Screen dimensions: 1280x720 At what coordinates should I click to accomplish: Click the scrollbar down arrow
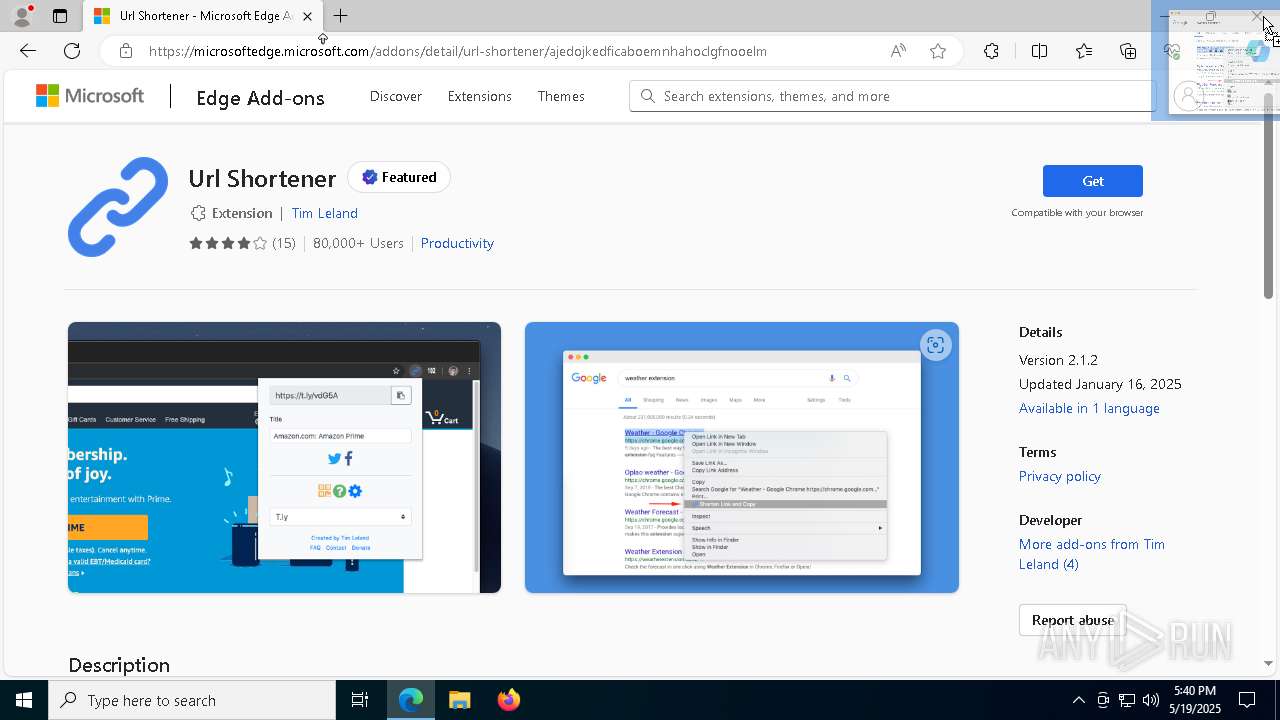(1269, 663)
